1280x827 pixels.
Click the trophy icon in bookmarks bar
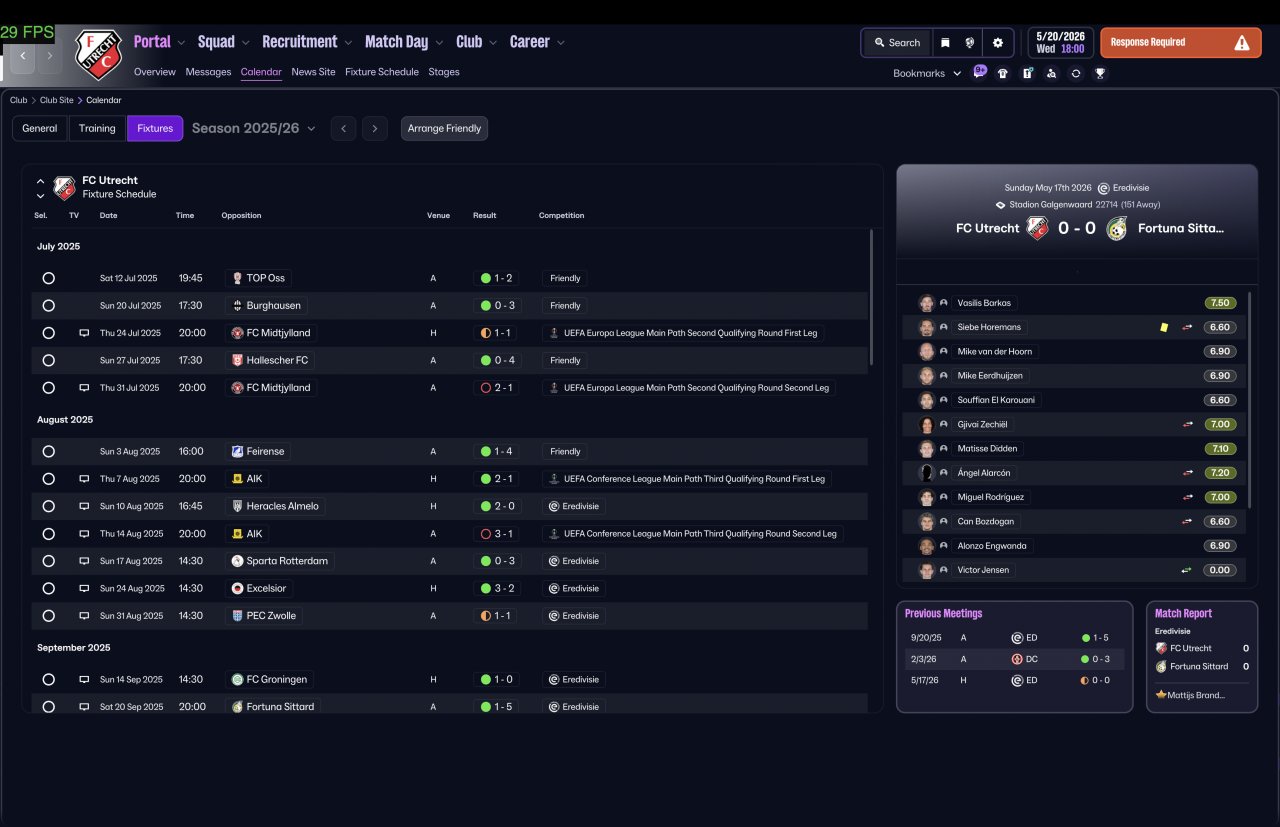1100,73
